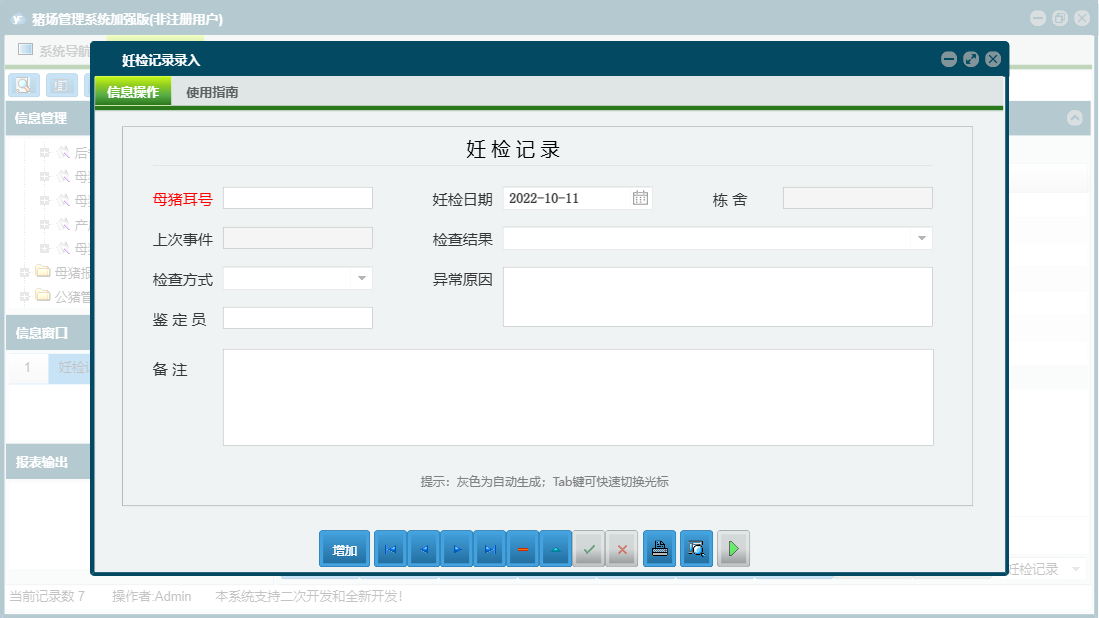Go to the previous record icon

[x=423, y=548]
